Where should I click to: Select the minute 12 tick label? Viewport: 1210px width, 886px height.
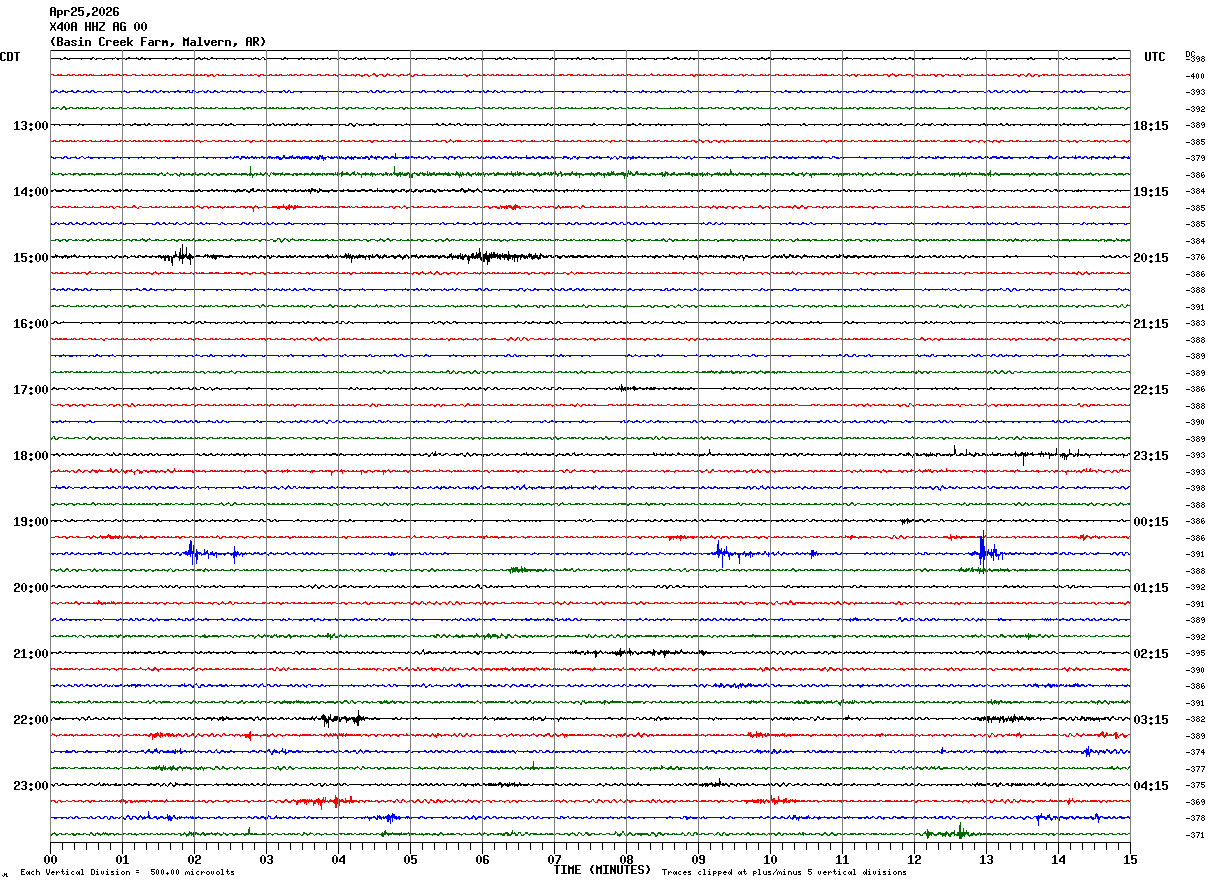pos(914,859)
